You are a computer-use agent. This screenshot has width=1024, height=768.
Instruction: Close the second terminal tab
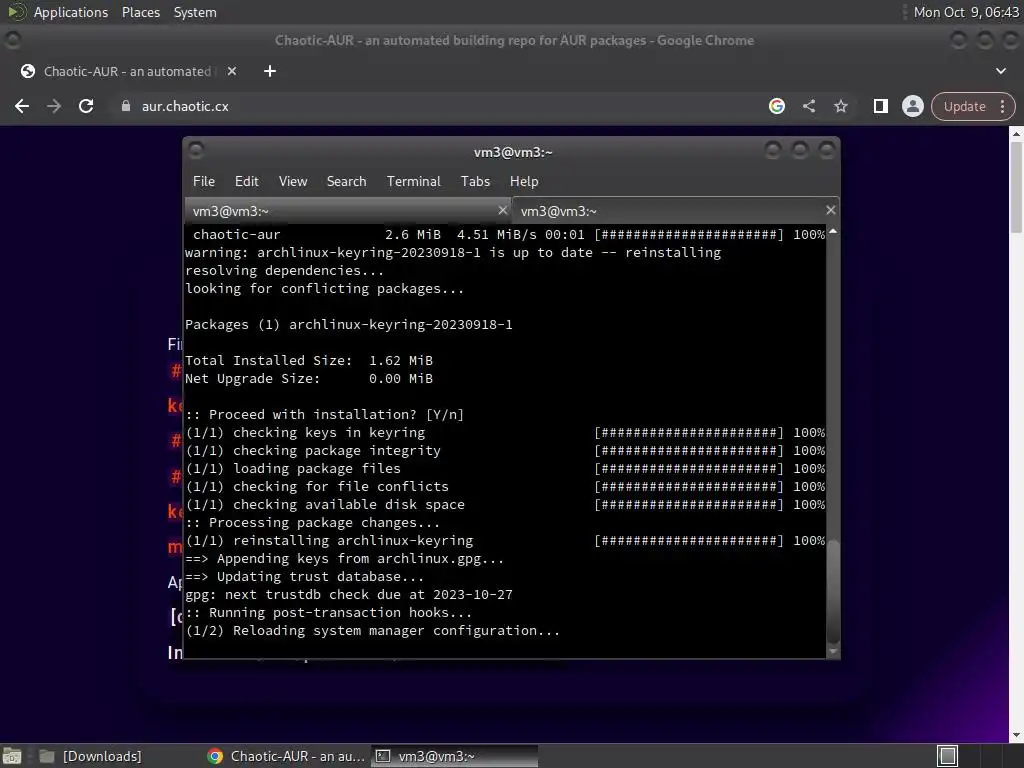coord(831,210)
